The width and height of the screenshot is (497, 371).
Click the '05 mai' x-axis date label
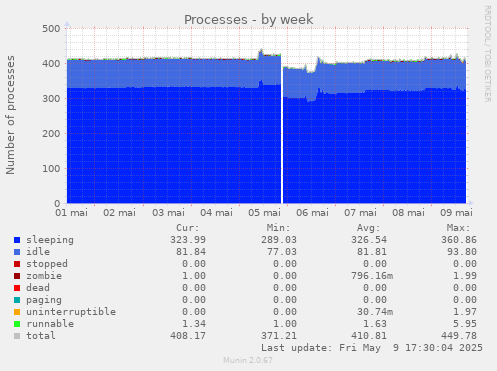[x=264, y=213]
